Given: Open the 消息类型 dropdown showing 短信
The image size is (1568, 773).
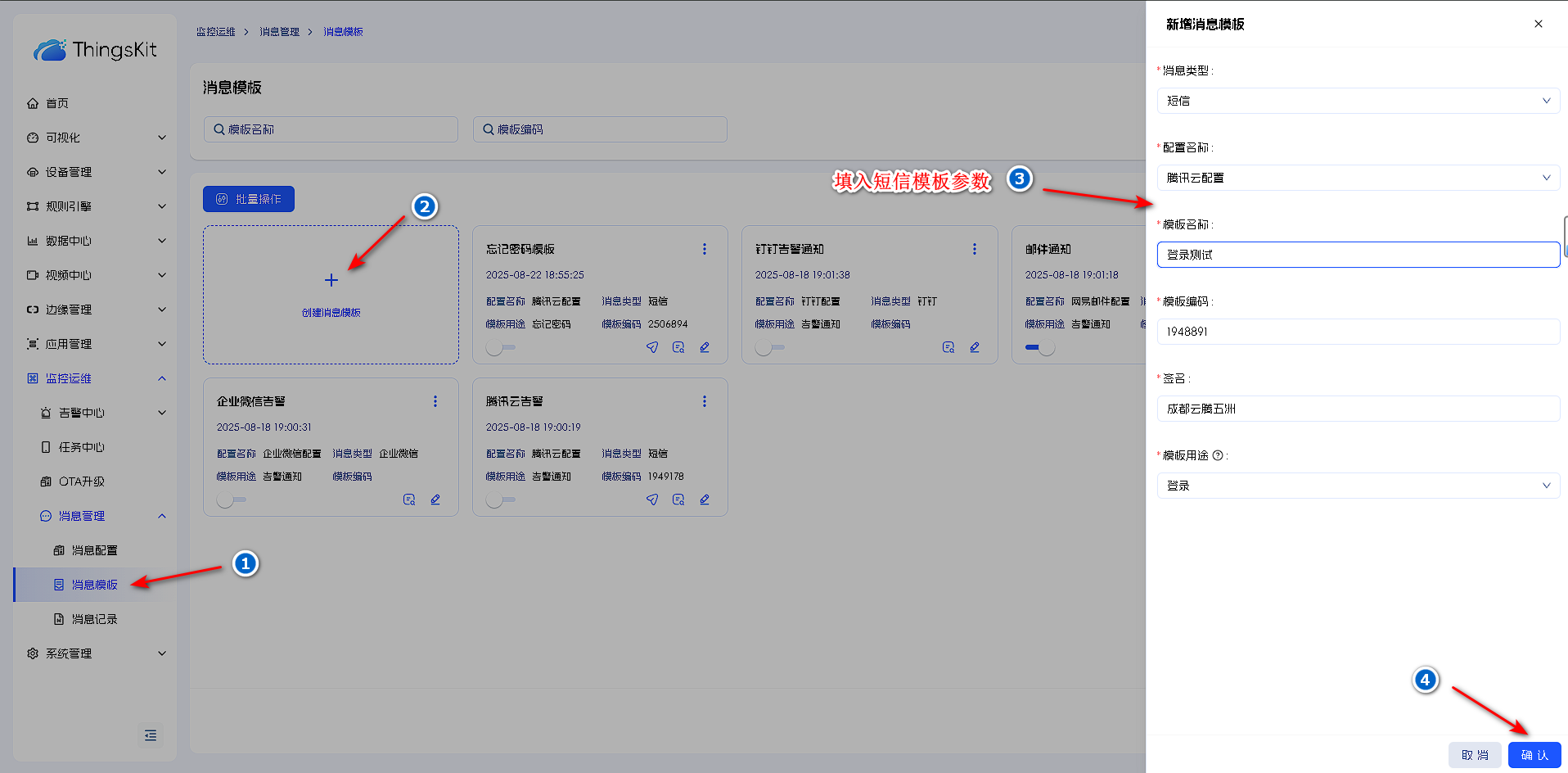Looking at the screenshot, I should [1358, 101].
